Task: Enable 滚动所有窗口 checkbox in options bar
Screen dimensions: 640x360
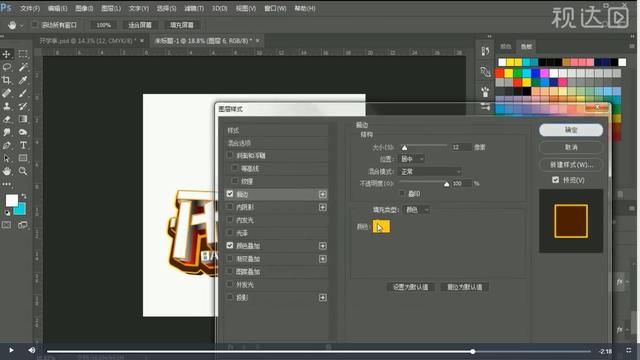Action: pos(35,25)
